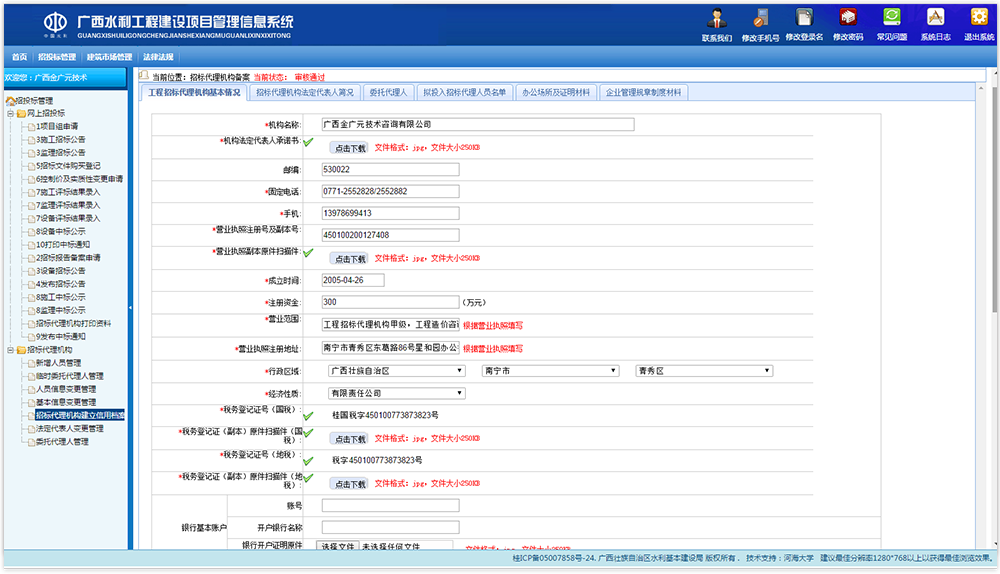
Task: Click the system logo emblem in the header
Action: point(55,23)
